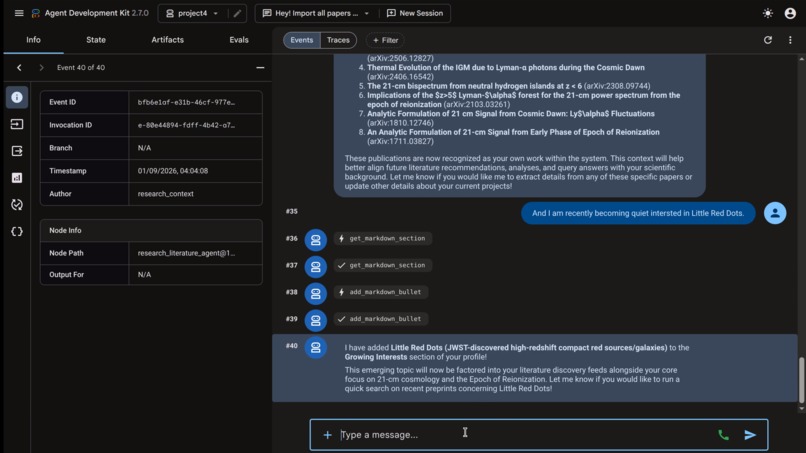
Task: Select the chart graph icon in side rail
Action: [17, 178]
